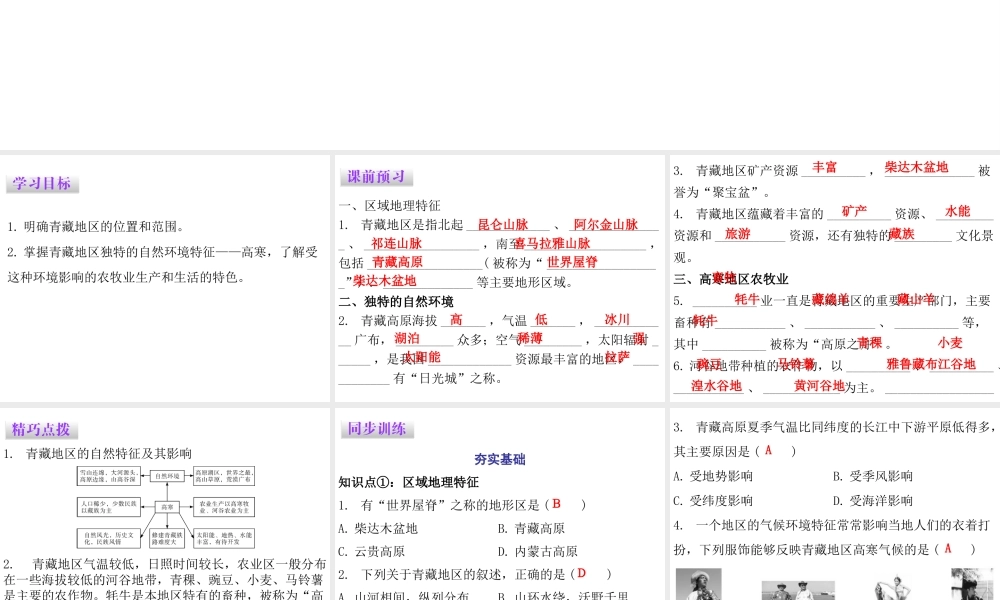Click the red answer 昆仑山脉

(x=503, y=224)
